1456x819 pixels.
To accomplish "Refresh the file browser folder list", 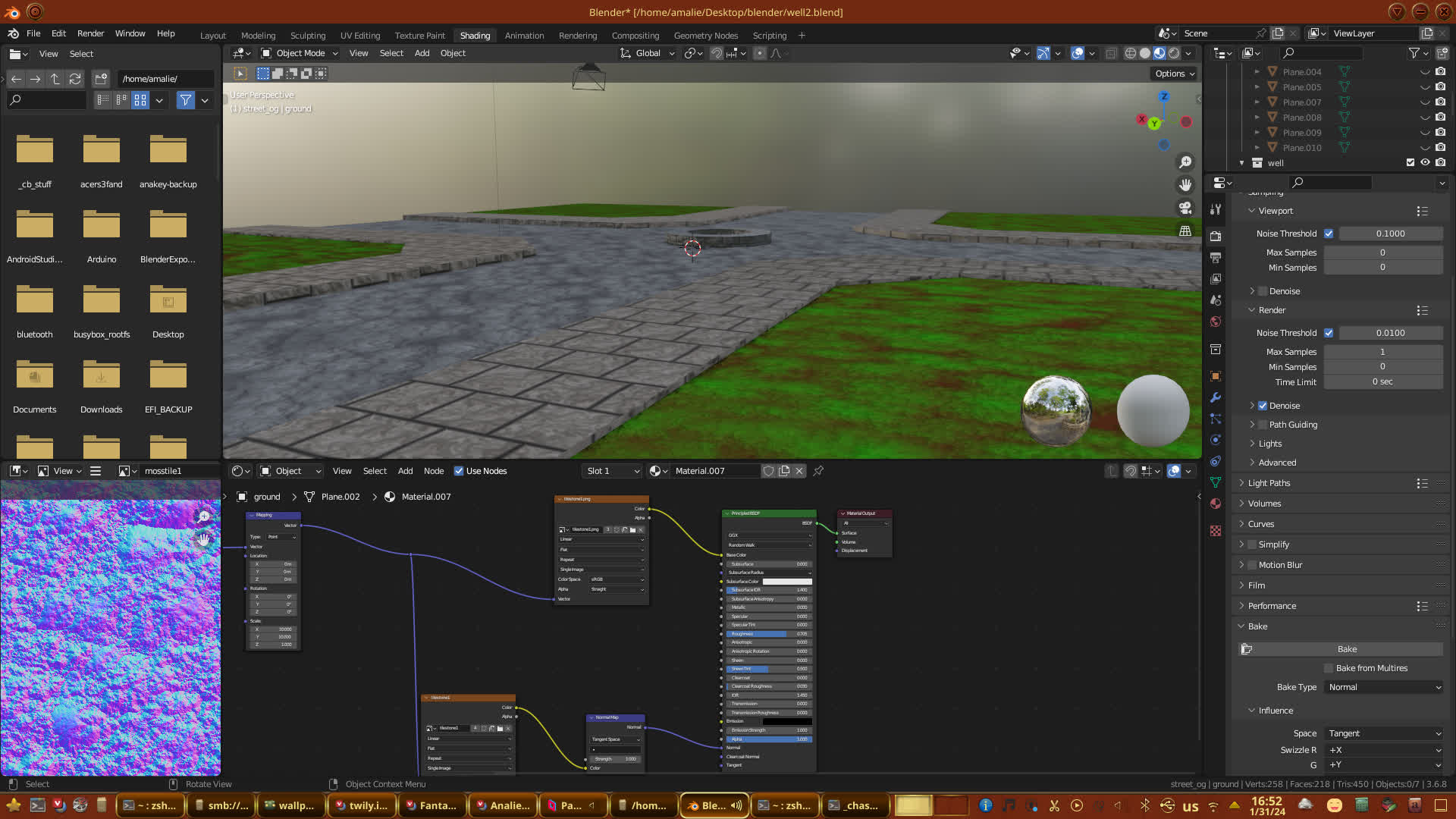I will click(x=74, y=79).
